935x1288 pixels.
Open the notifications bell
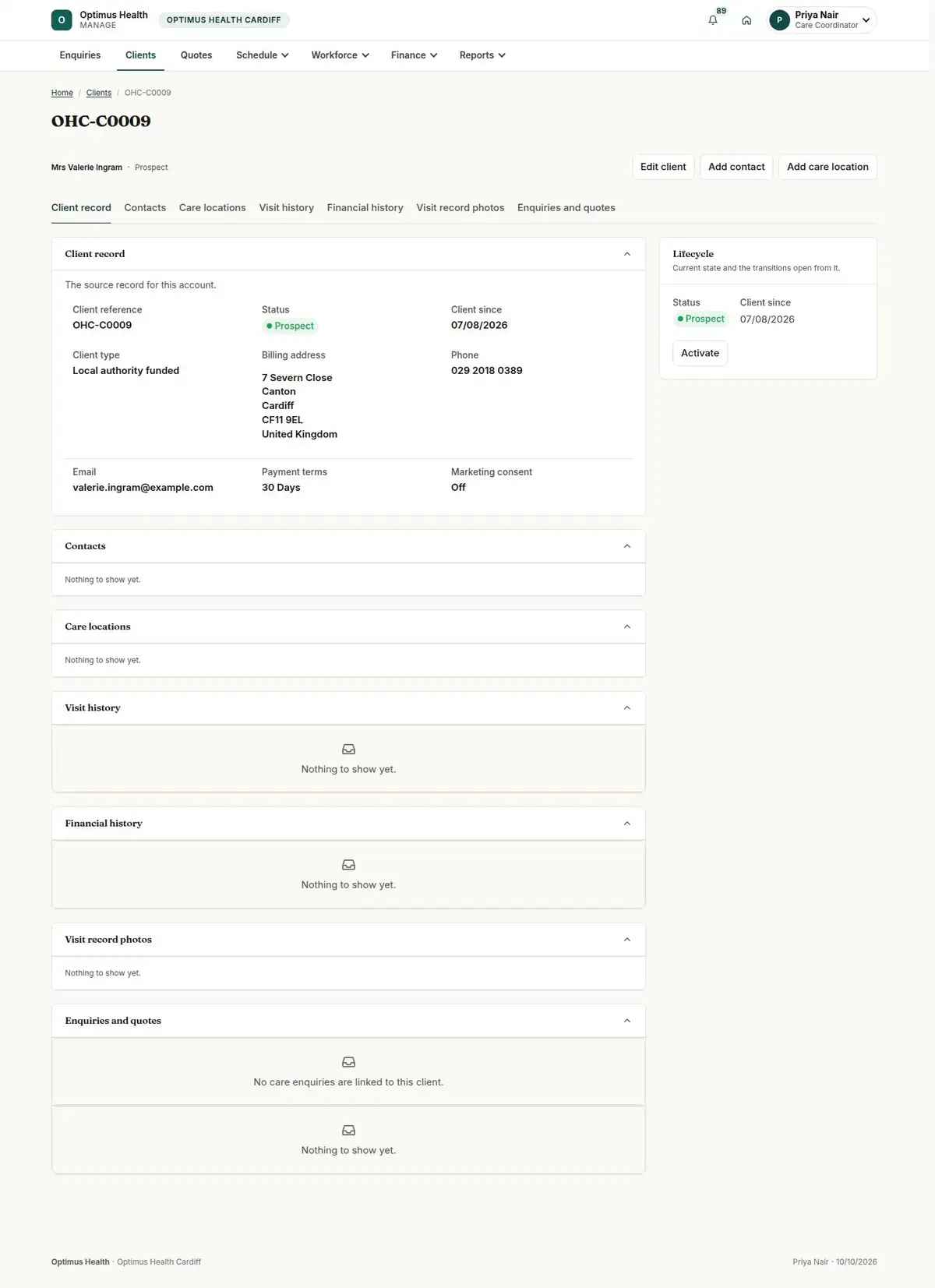tap(713, 20)
